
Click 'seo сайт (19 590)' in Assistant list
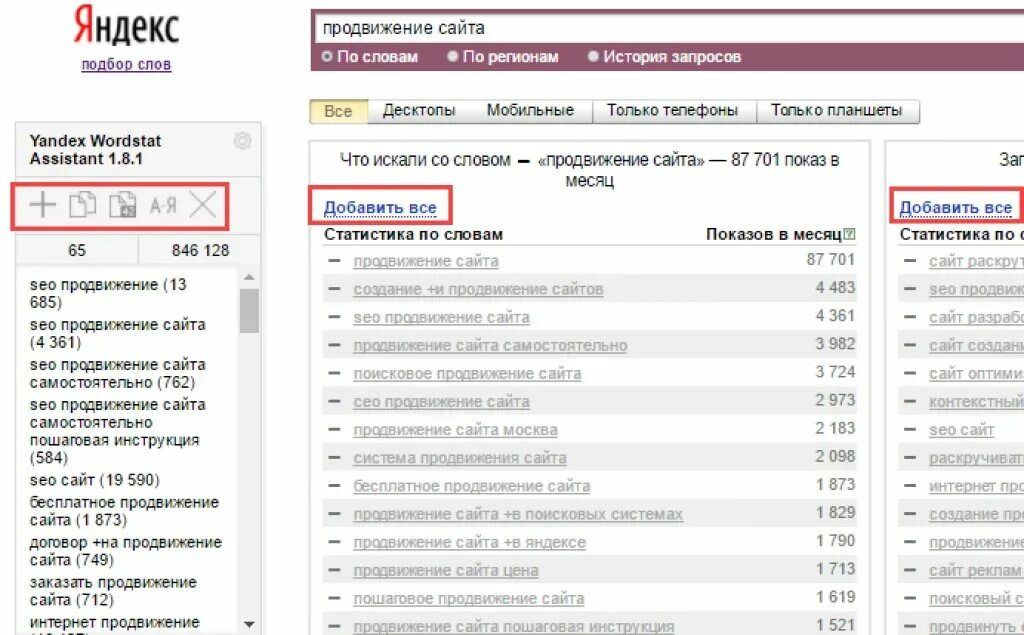click(95, 480)
